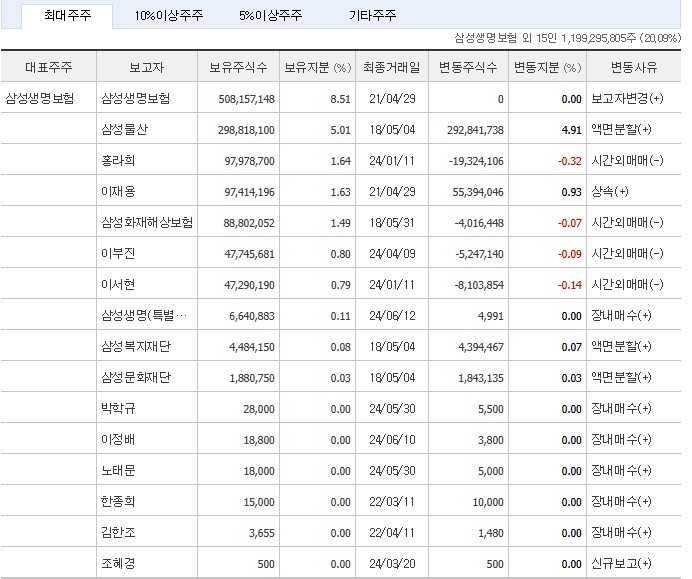The image size is (692, 579).
Task: Click the 상속(+) reason
Action: click(610, 191)
